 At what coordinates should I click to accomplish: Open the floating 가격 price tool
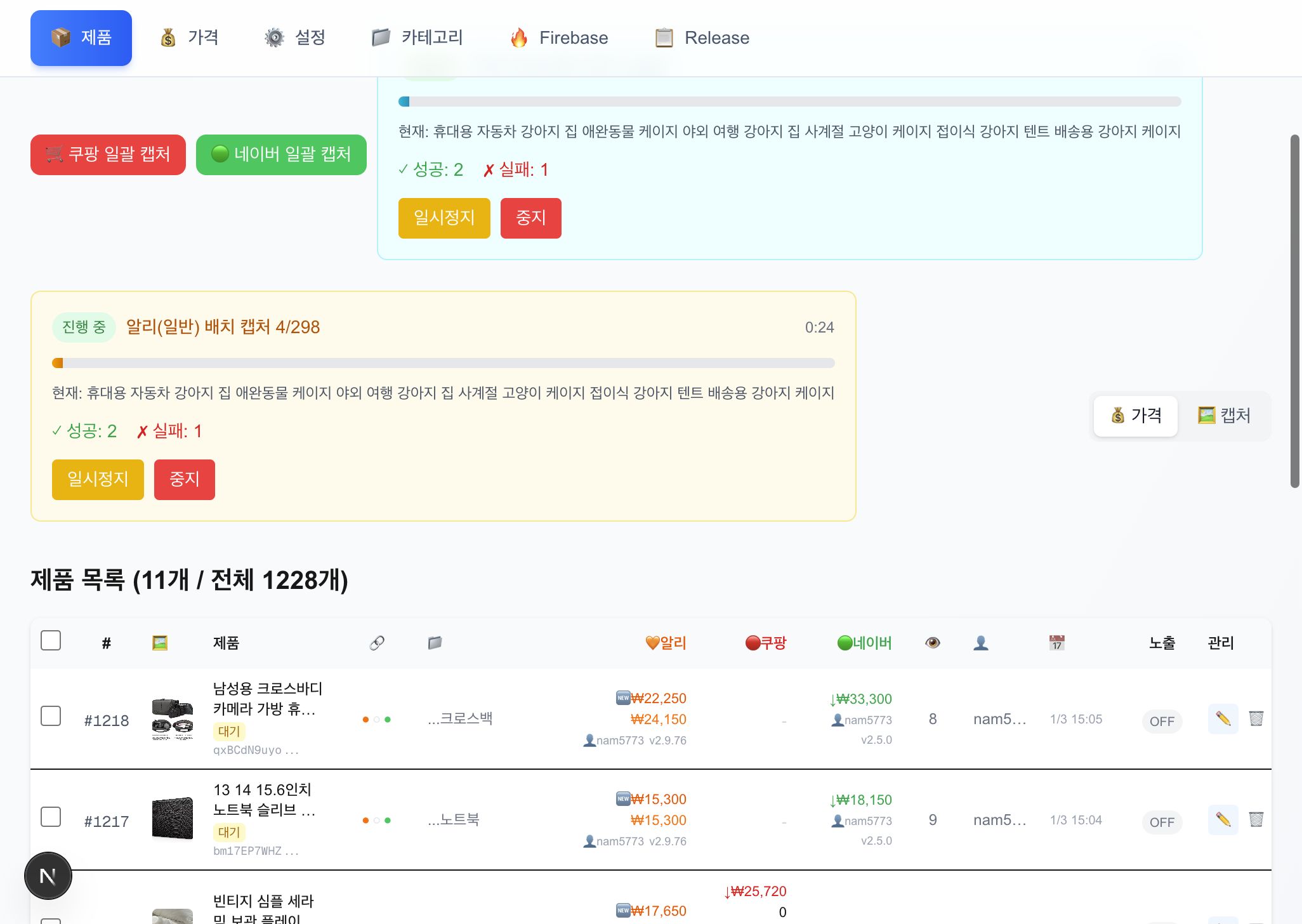1135,416
